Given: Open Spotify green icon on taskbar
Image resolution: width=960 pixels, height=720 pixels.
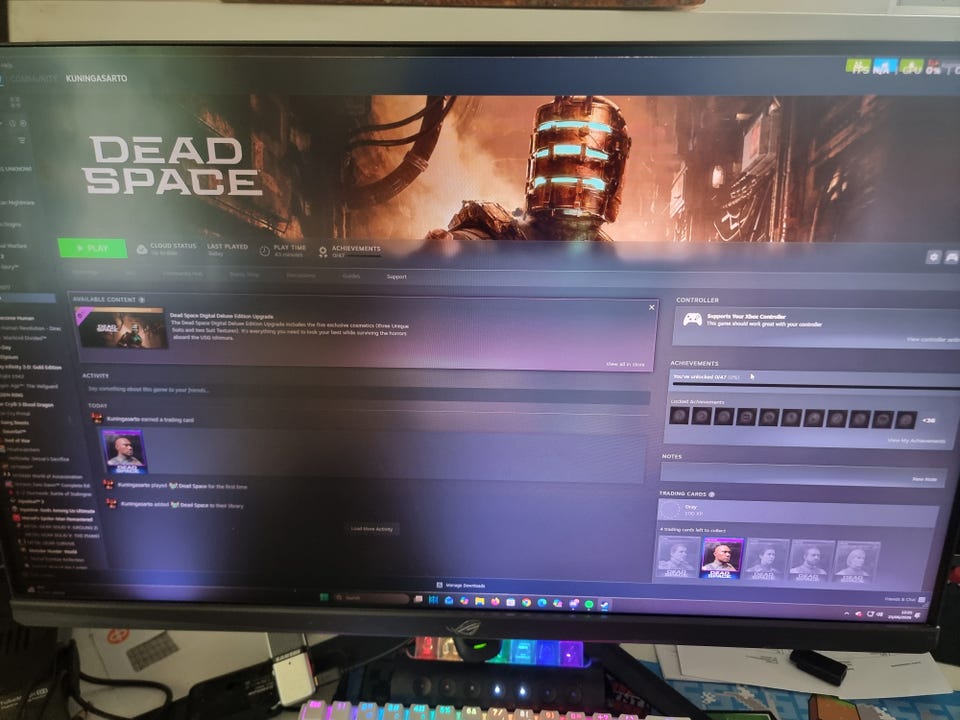Looking at the screenshot, I should point(588,604).
